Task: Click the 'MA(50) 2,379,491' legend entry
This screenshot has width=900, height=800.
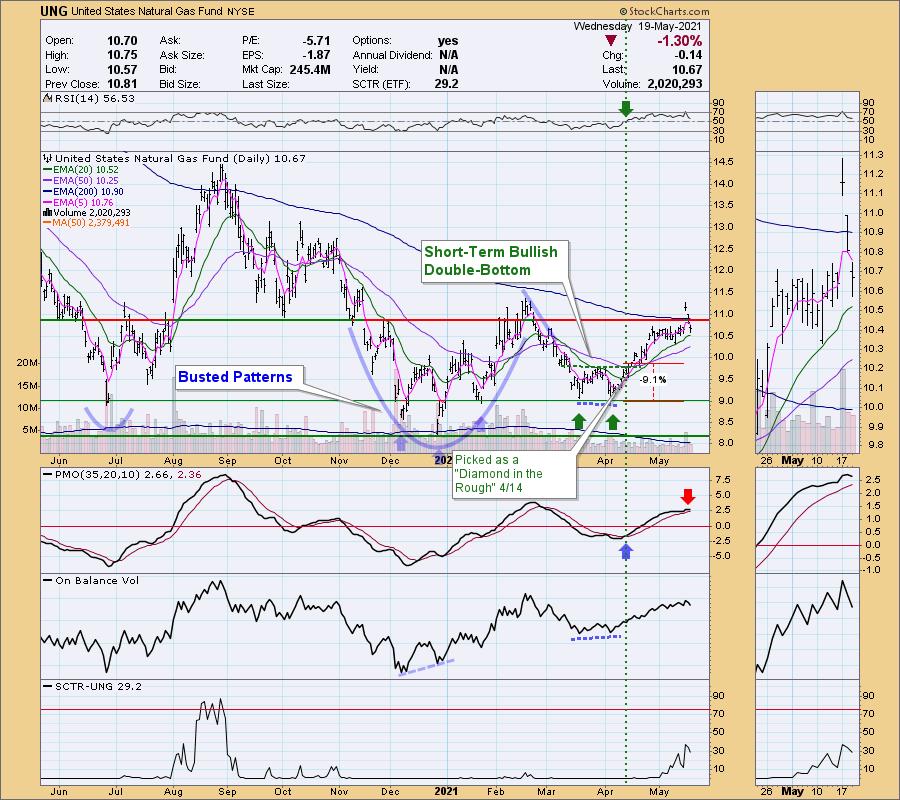Action: (87, 223)
